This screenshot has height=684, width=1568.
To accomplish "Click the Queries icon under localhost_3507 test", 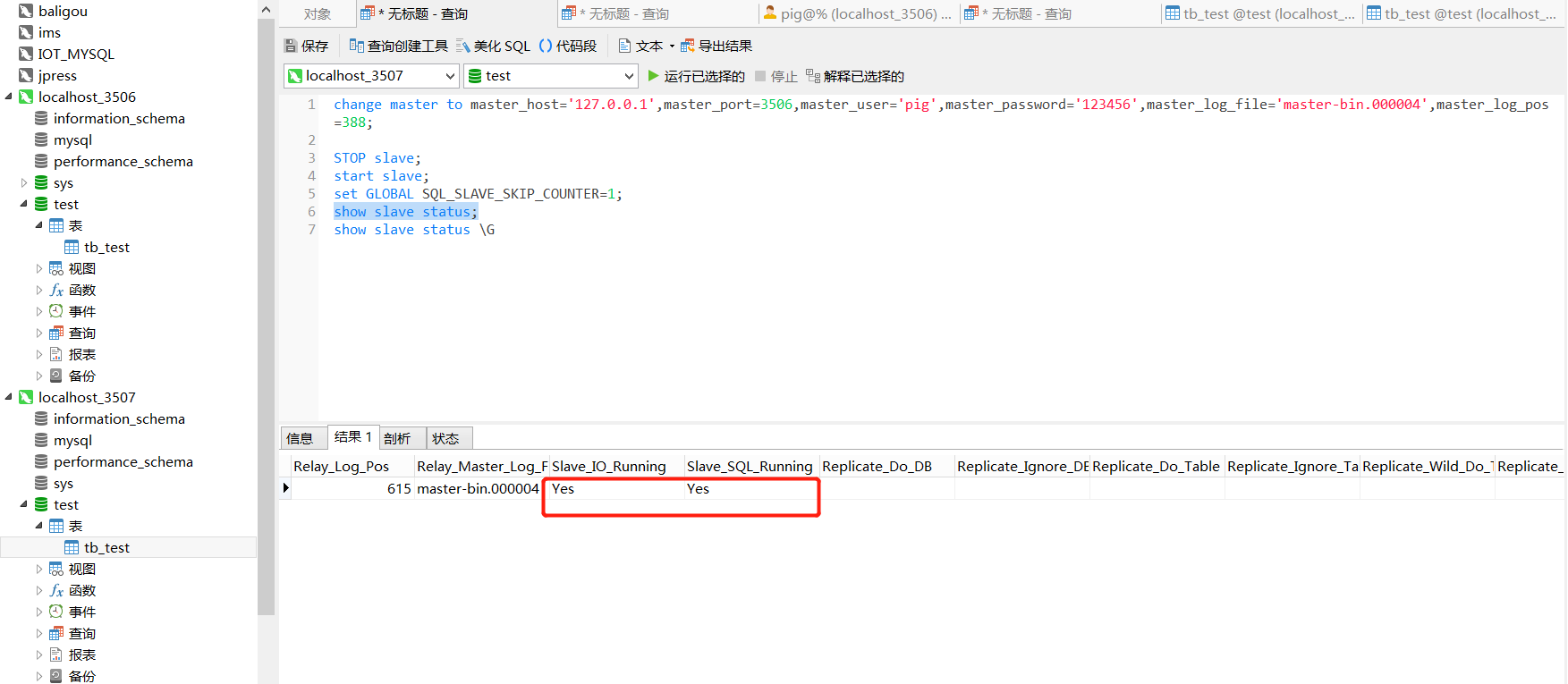I will tap(56, 633).
